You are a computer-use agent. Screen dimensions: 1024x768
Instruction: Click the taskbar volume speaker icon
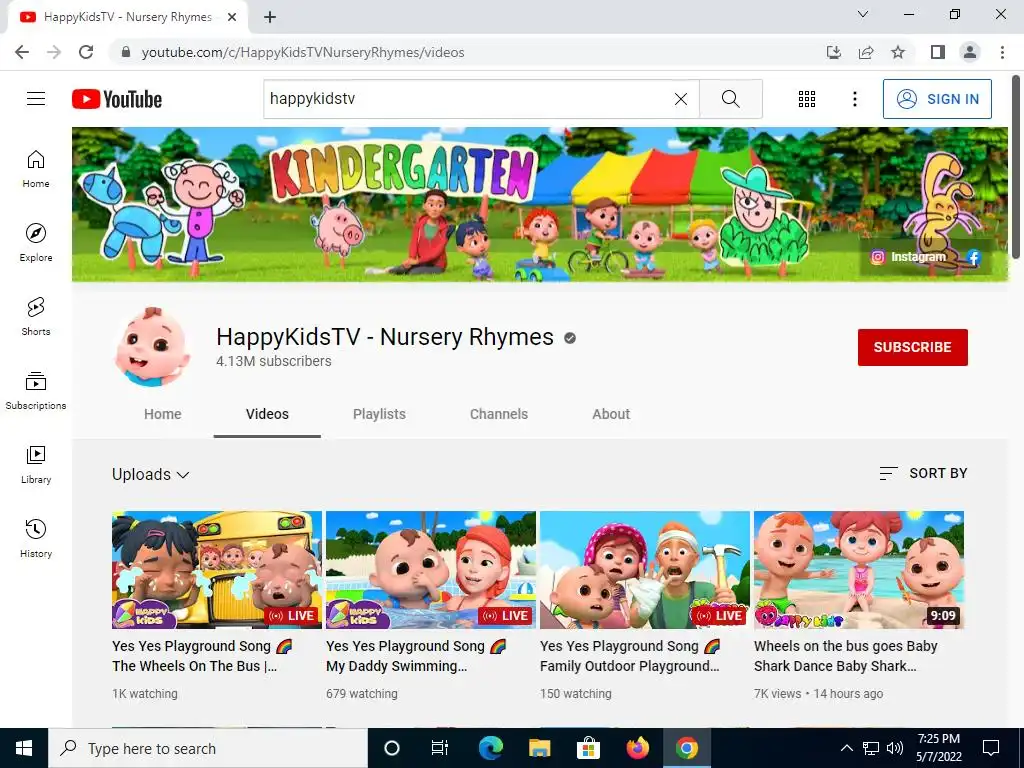[895, 748]
